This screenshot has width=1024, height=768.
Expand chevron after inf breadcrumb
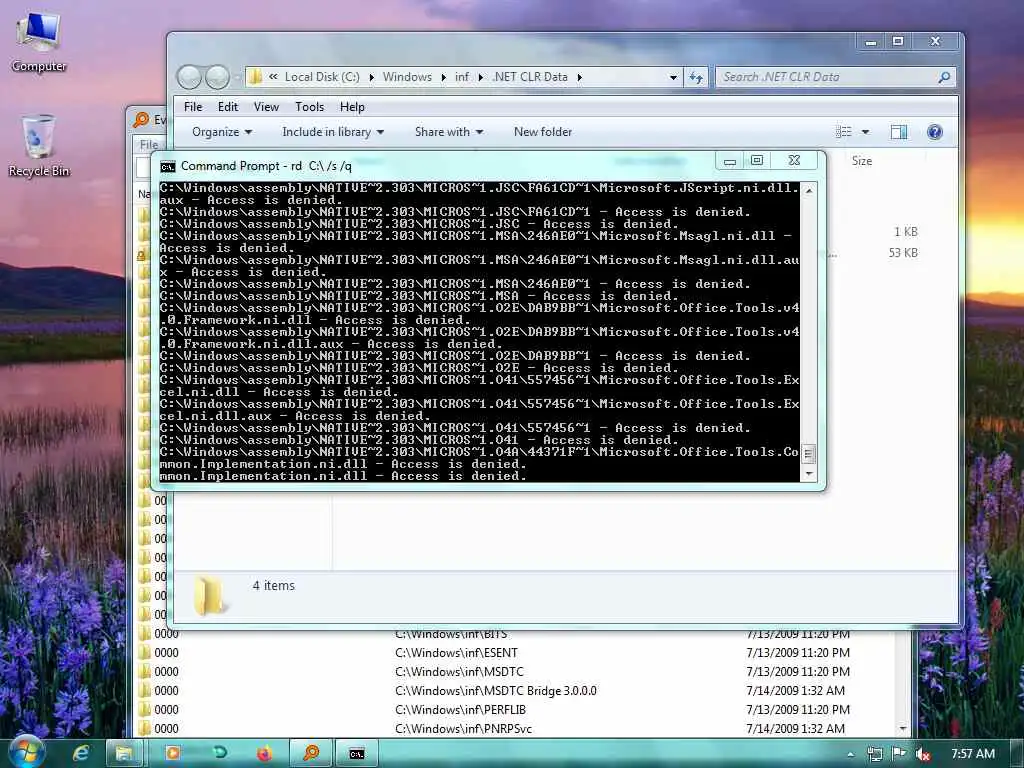tap(481, 77)
